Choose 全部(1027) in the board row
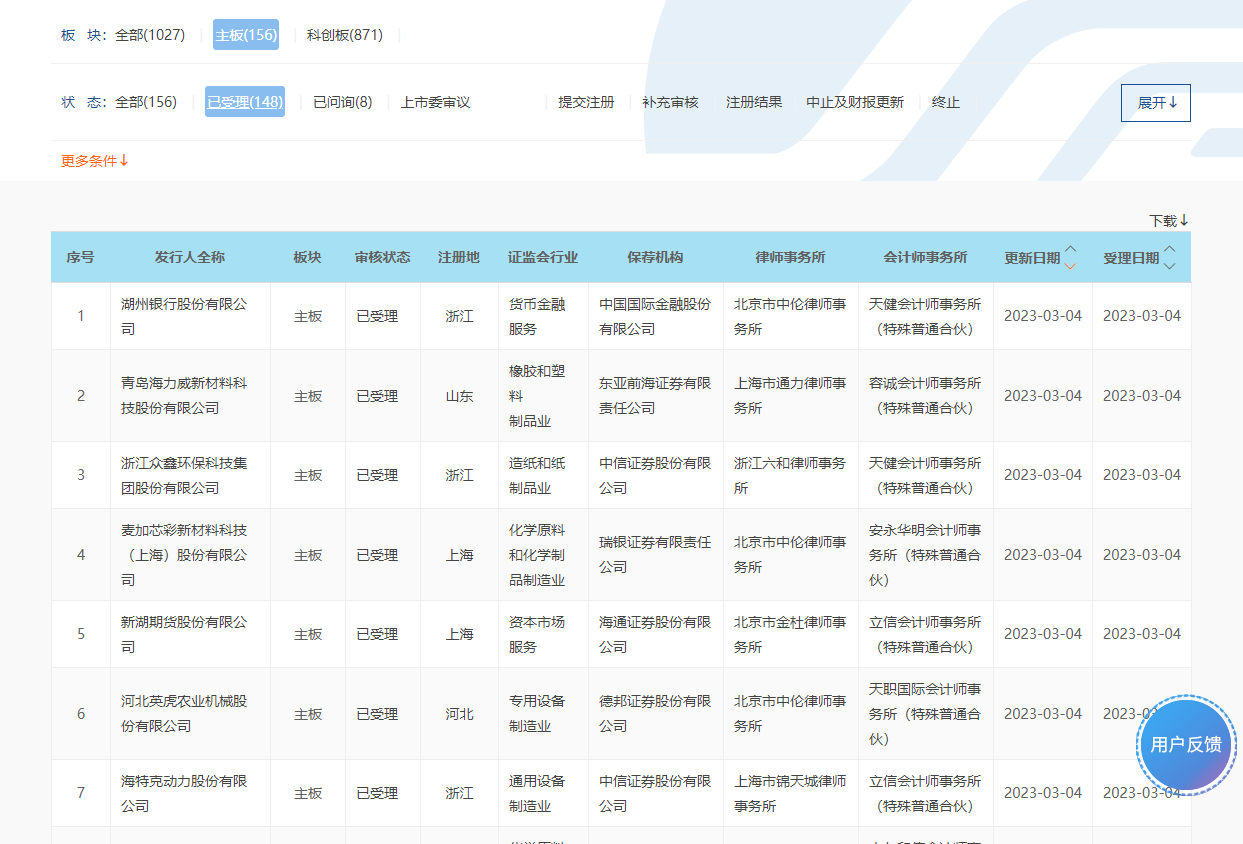 click(x=150, y=35)
